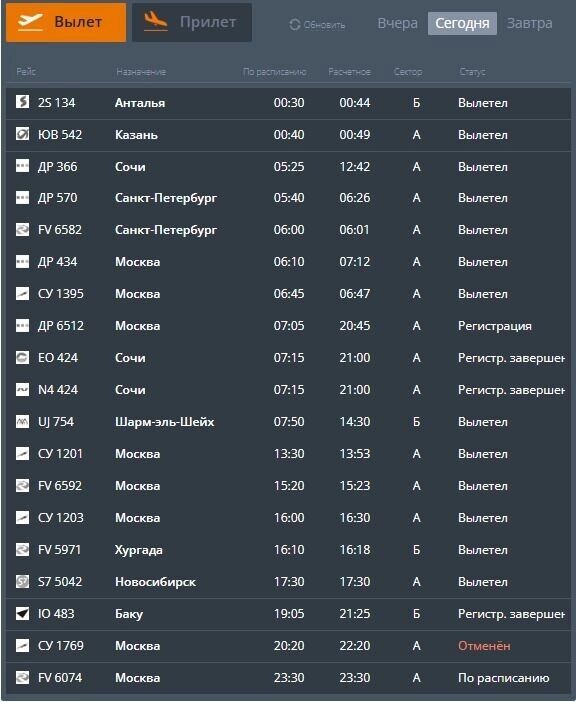Screen dimensions: 576x702
Task: Click airline logo of flight FV 6592
Action: 22,486
